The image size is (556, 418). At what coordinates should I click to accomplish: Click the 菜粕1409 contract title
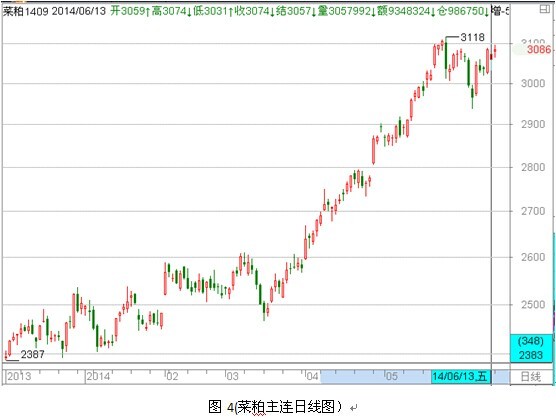click(26, 11)
